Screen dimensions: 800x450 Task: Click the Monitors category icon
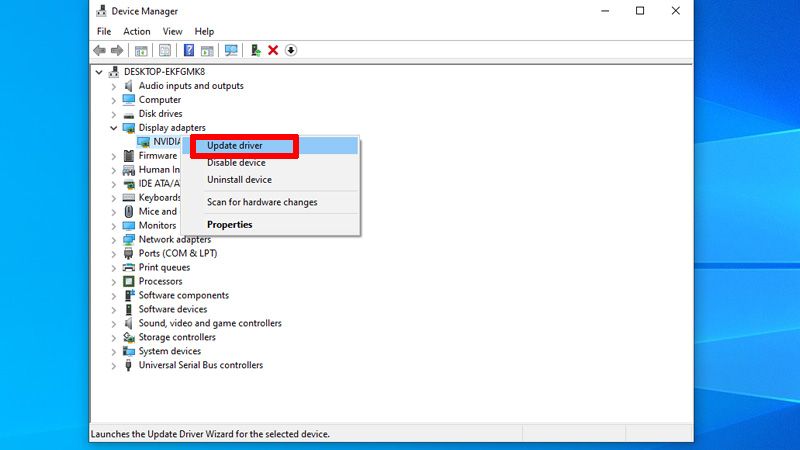point(129,226)
